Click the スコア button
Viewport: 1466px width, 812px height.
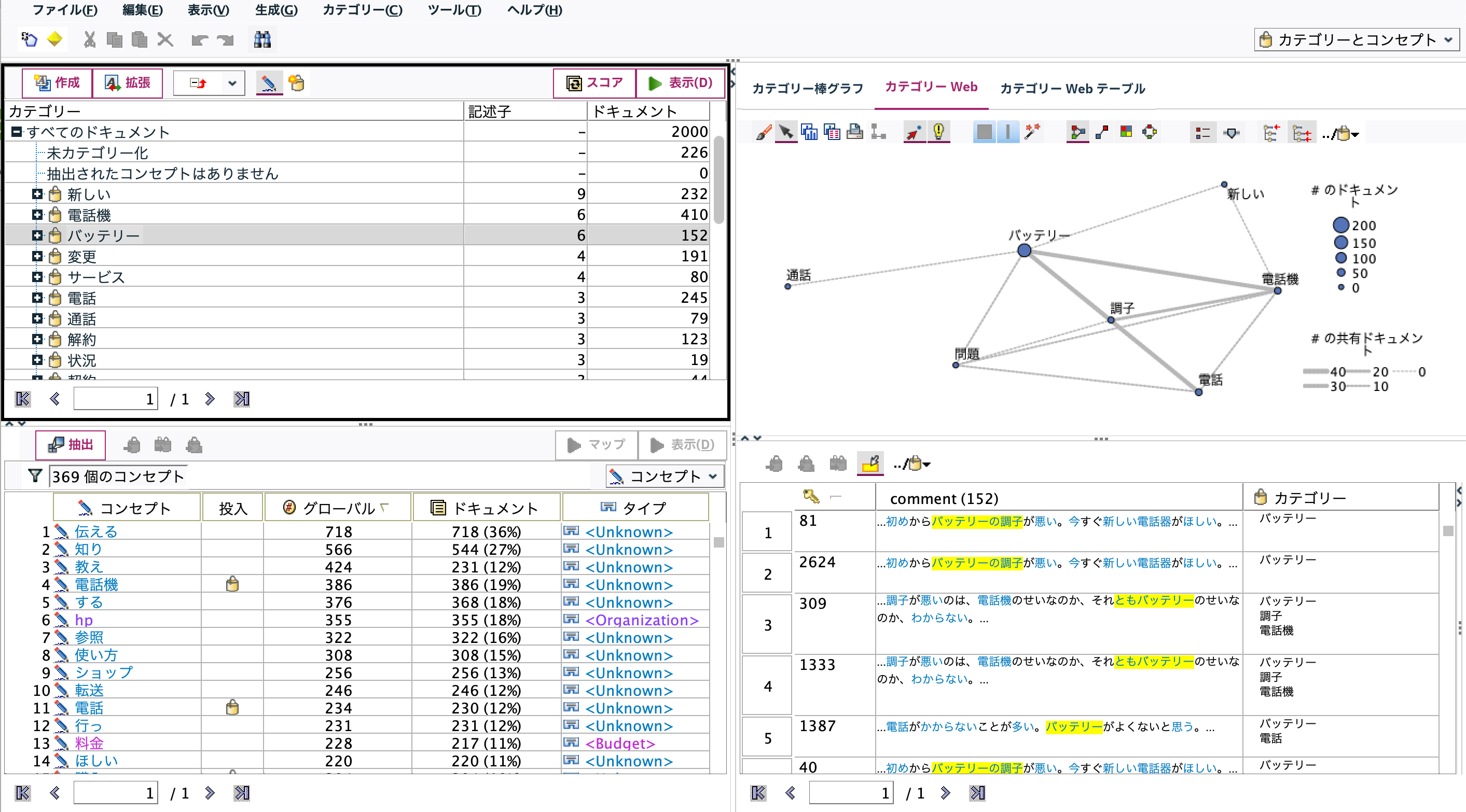pos(593,82)
